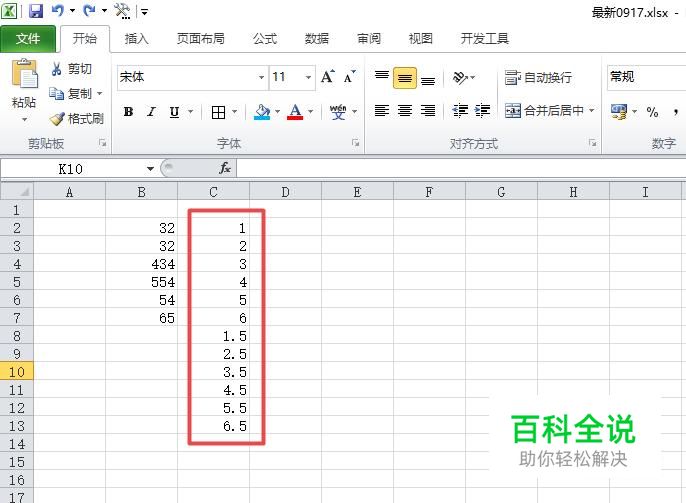This screenshot has width=686, height=503.
Task: Click the 复制 copy button
Action: pyautogui.click(x=70, y=94)
